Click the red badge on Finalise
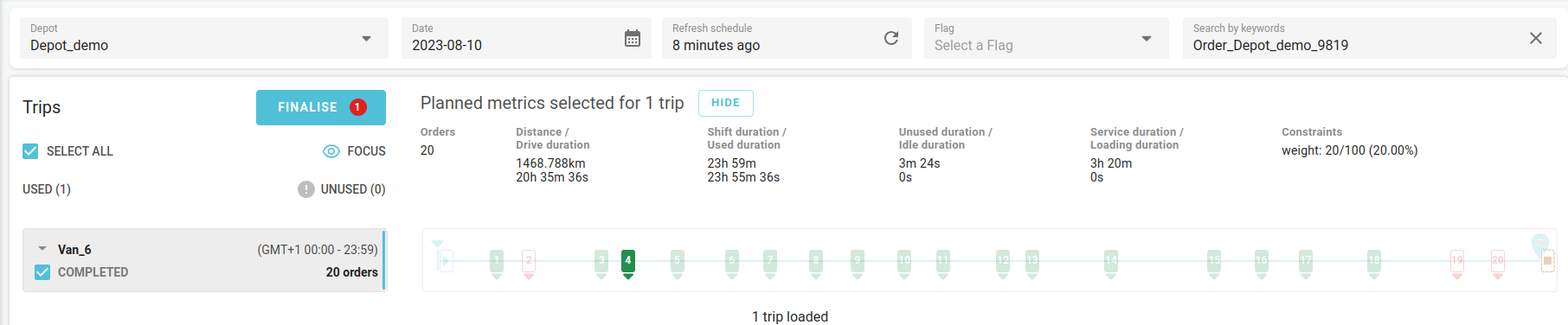1568x325 pixels. (x=358, y=107)
